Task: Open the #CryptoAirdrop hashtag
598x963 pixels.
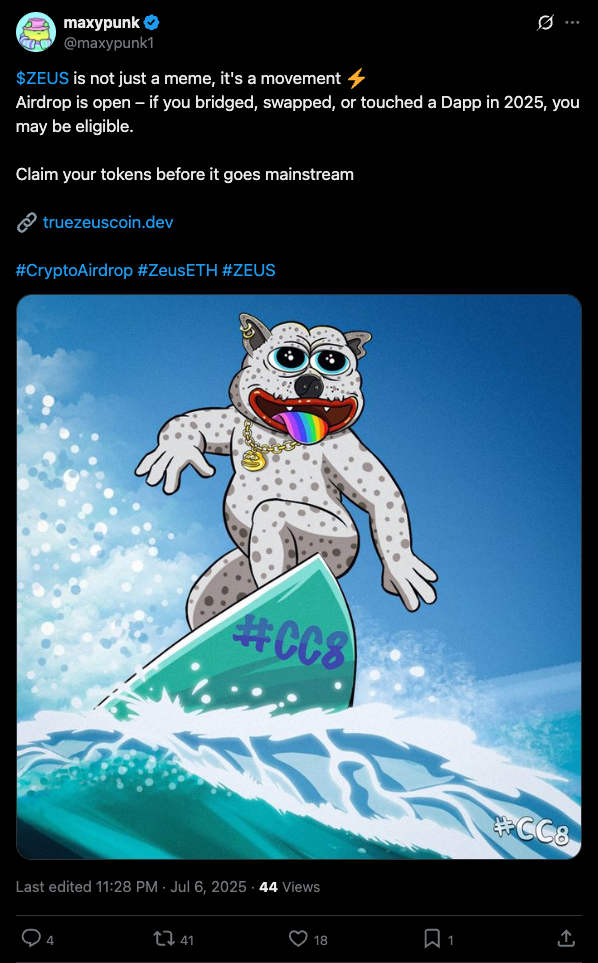Action: tap(74, 270)
